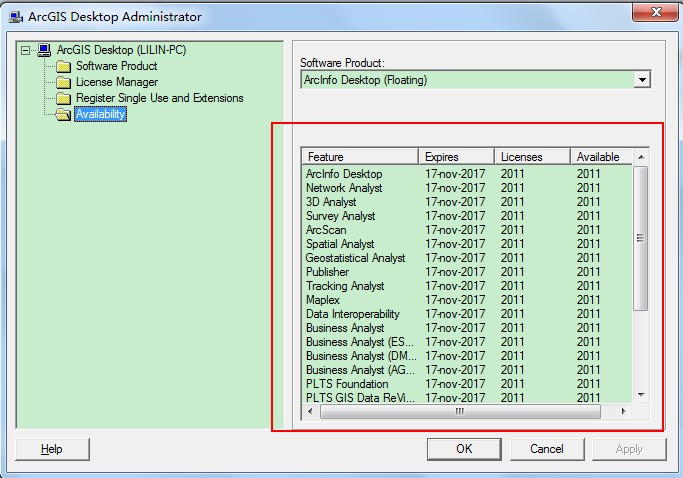Select the Data Interoperability row
Image resolution: width=683 pixels, height=478 pixels.
coord(467,314)
